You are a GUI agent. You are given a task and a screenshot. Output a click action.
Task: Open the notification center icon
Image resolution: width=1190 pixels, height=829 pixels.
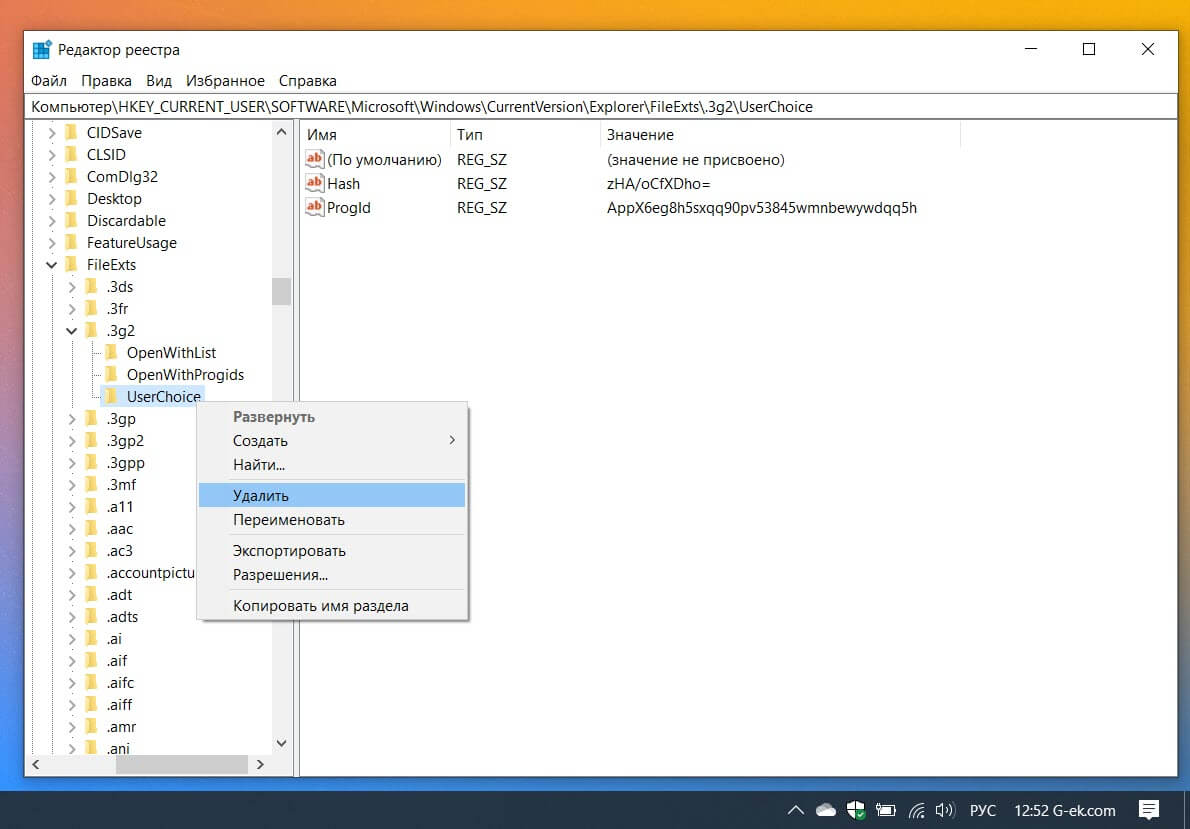[x=1149, y=809]
